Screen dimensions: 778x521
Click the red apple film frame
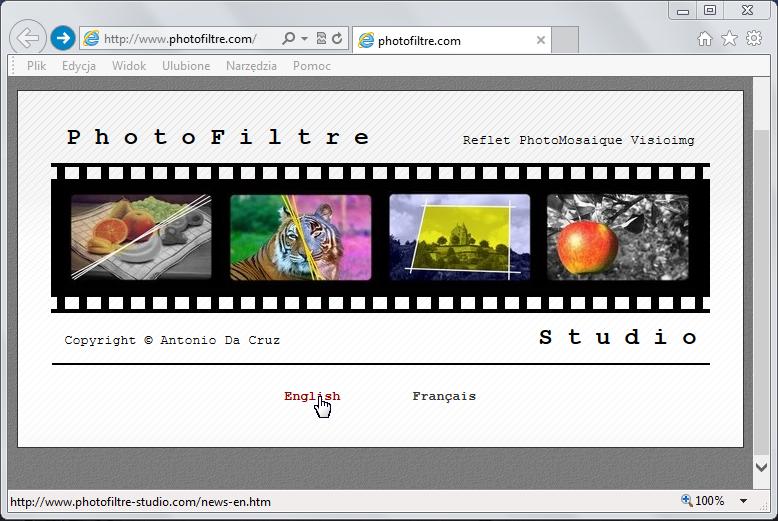click(618, 237)
